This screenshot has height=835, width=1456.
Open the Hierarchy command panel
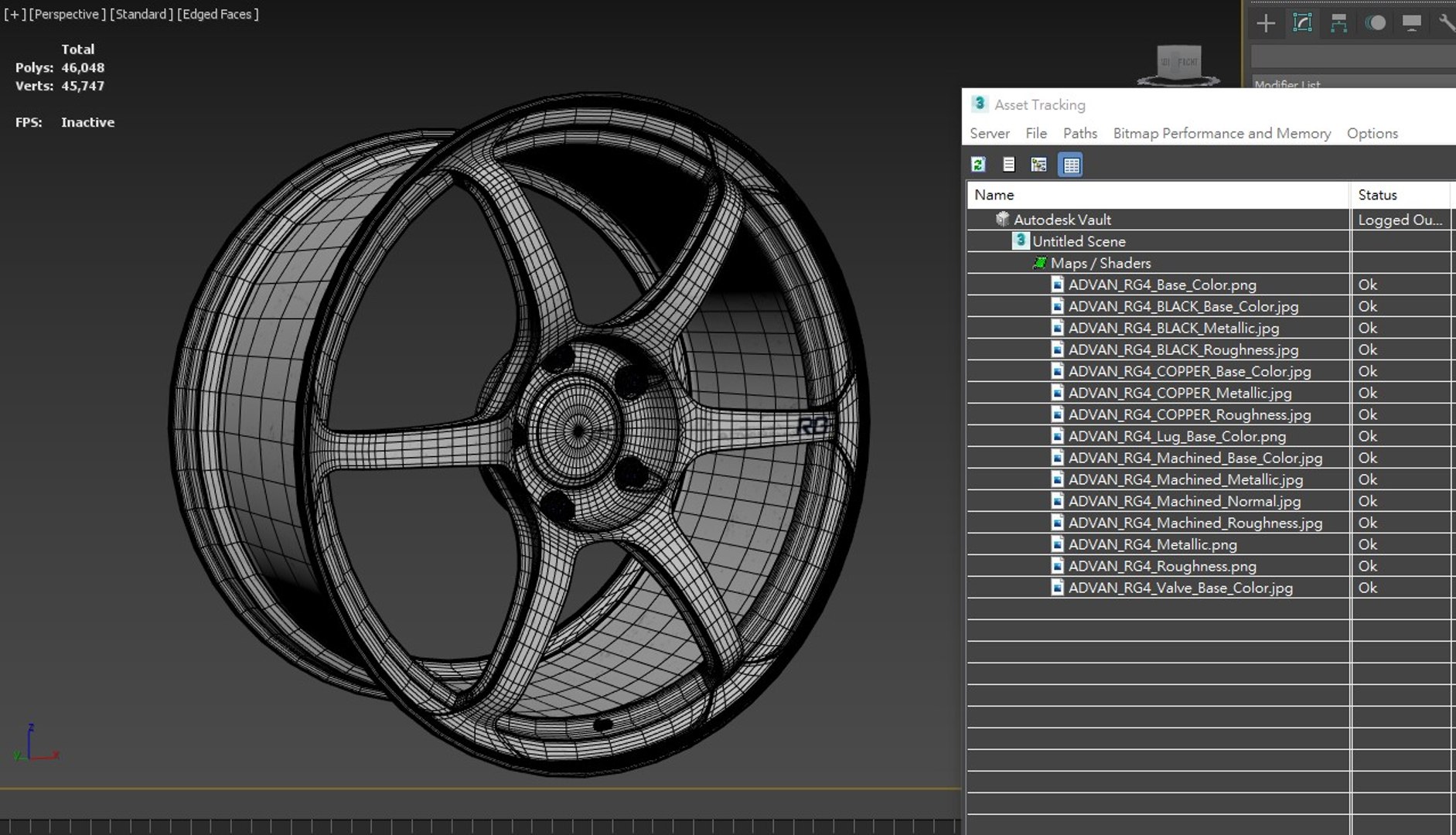(1338, 23)
